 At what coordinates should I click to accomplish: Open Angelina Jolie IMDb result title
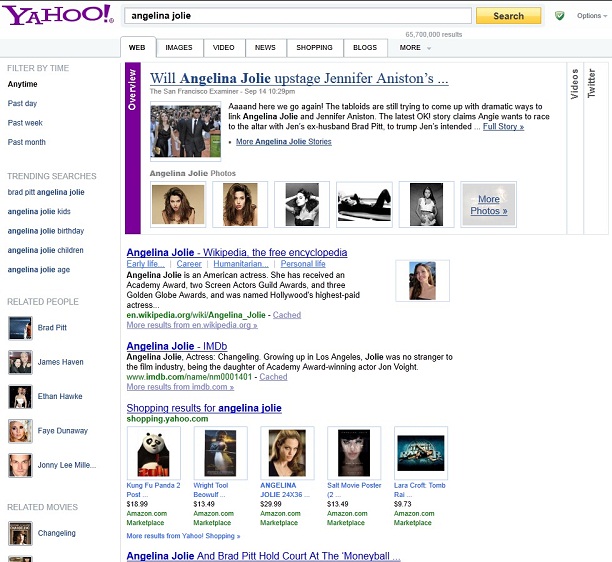177,346
